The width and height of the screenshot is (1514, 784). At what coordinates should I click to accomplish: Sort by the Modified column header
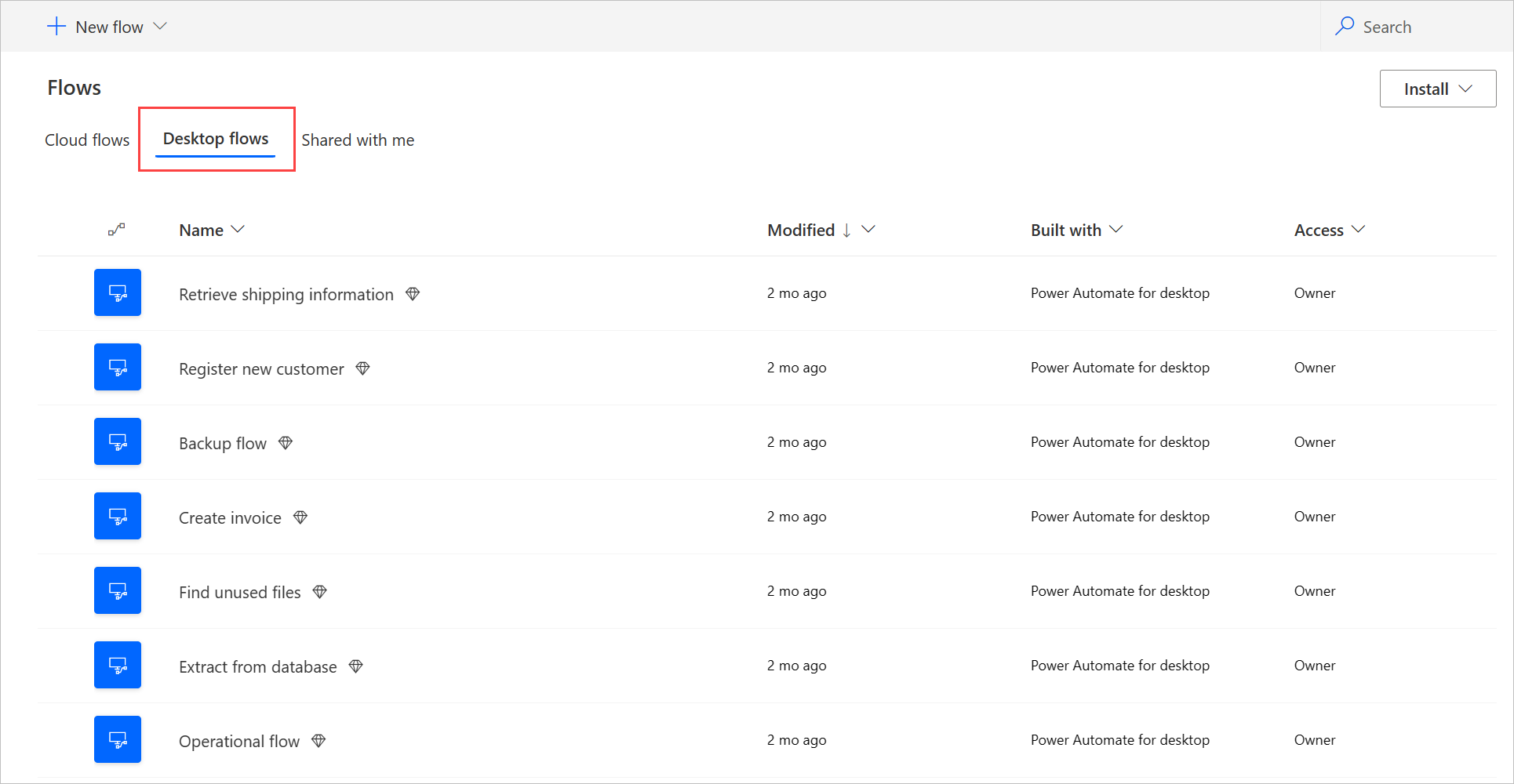[801, 230]
